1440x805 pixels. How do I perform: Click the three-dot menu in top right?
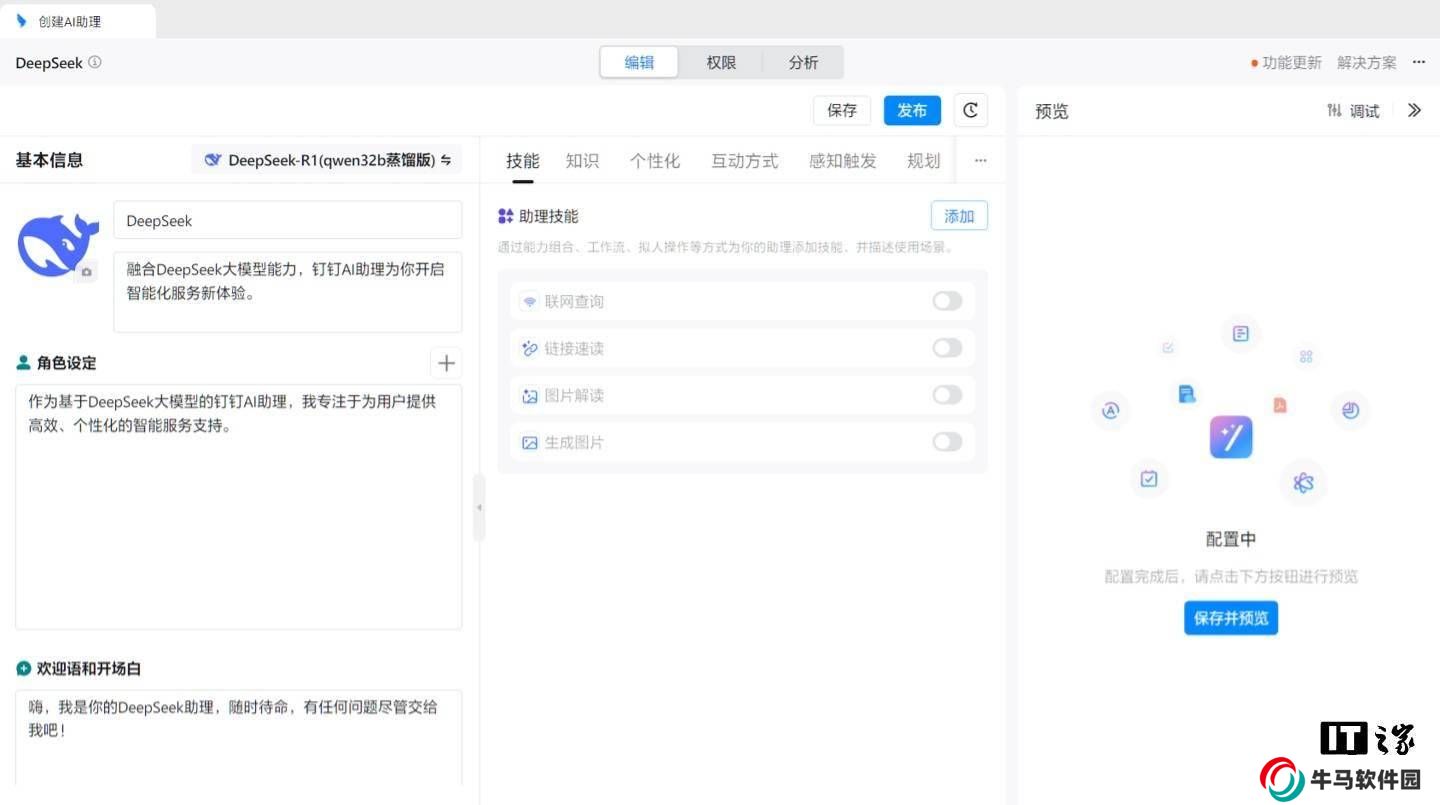(1418, 62)
